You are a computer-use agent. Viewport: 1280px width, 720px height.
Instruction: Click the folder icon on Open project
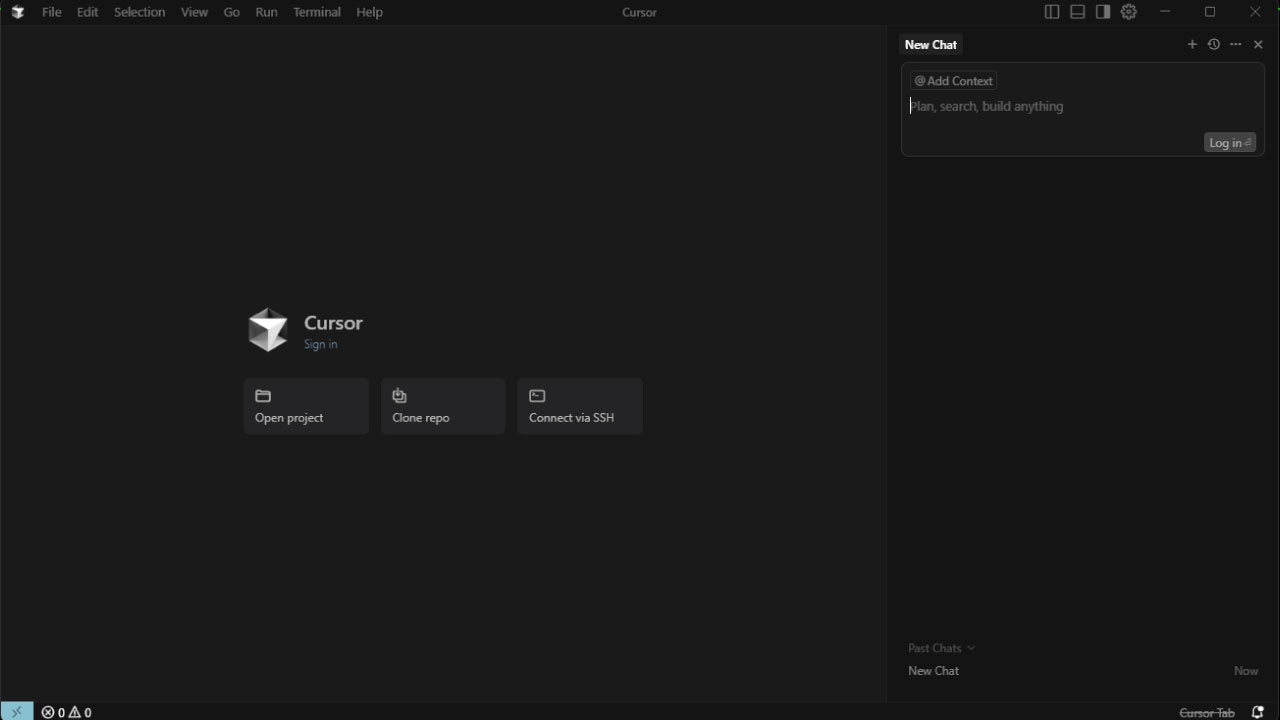coord(263,396)
